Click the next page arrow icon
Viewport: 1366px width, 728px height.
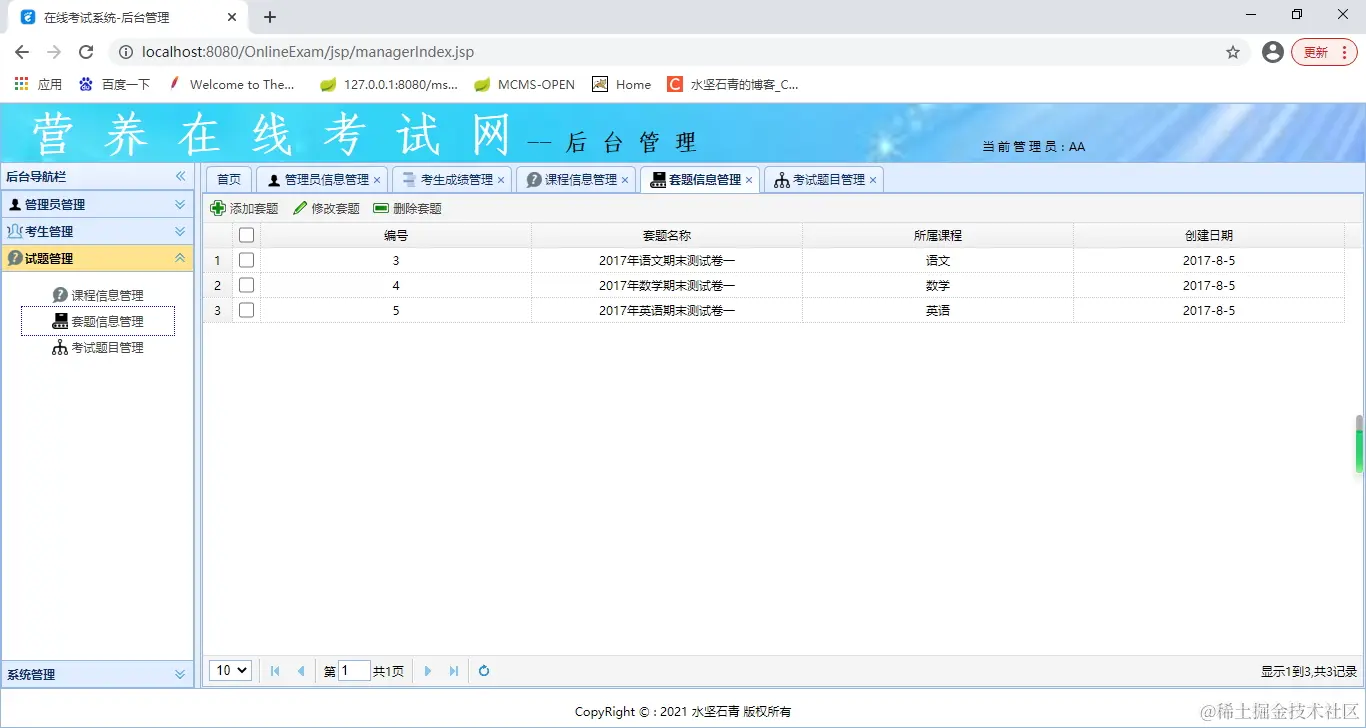[428, 670]
